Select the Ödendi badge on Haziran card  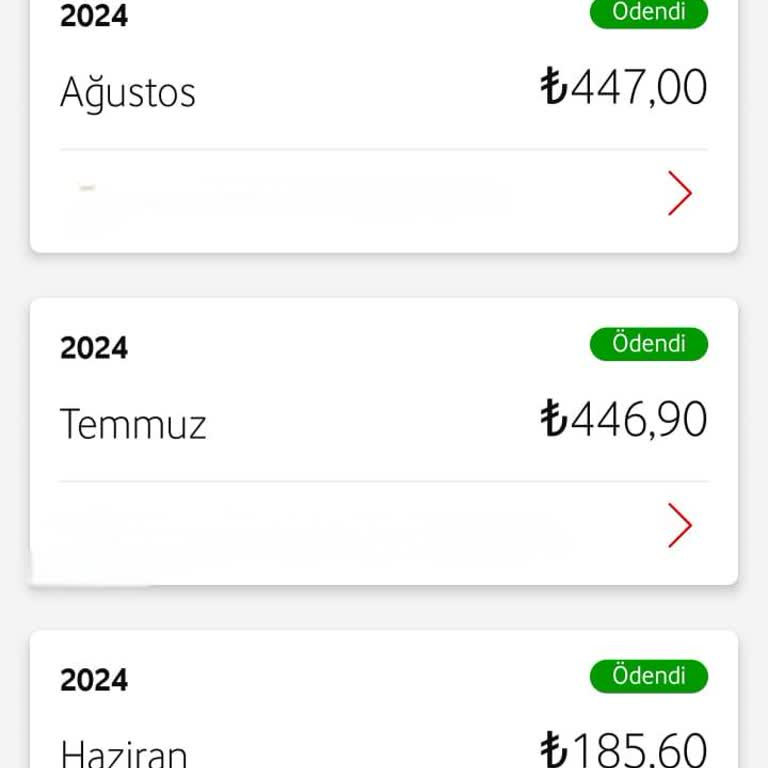point(649,676)
